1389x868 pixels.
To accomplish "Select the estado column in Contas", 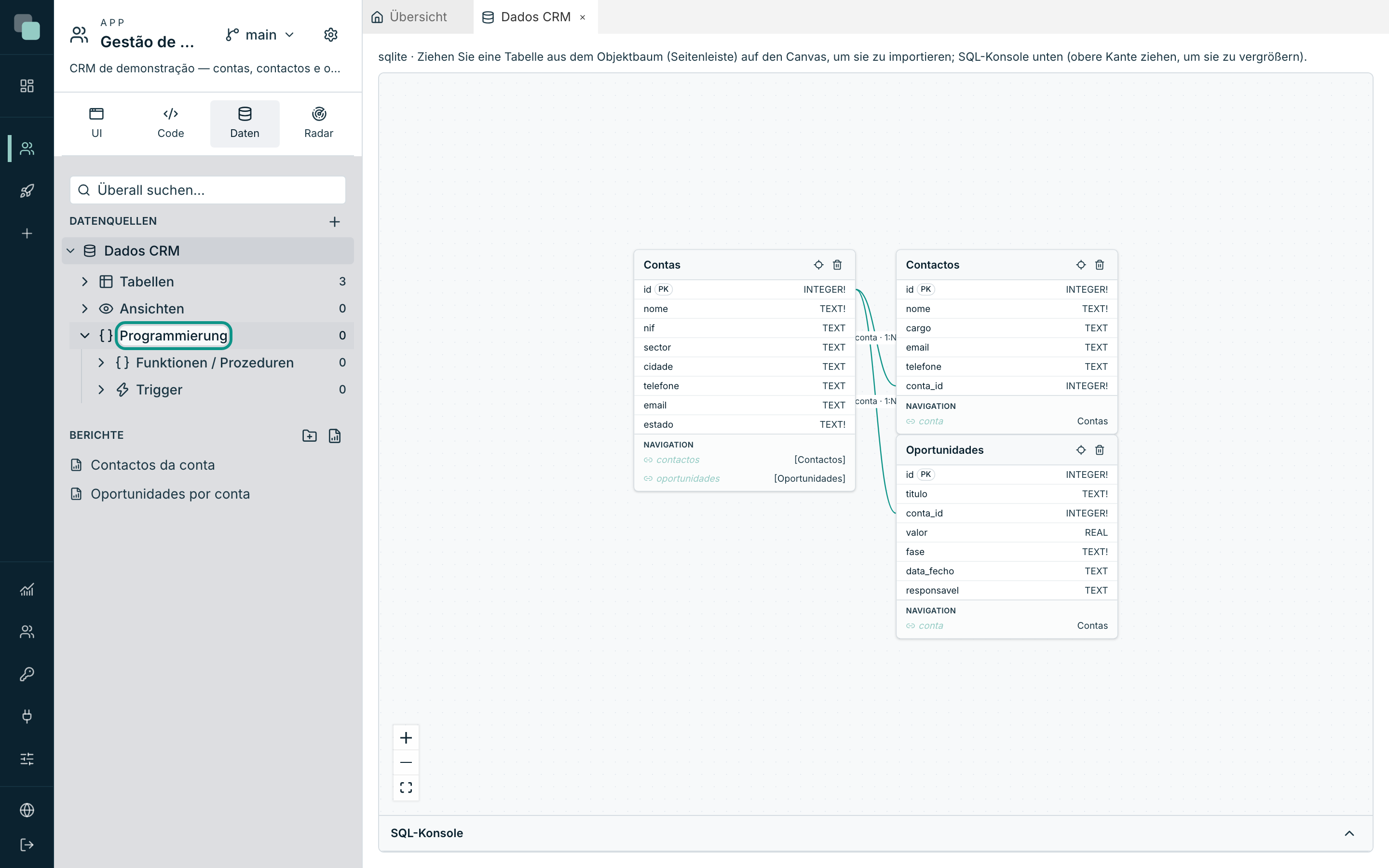I will [745, 424].
